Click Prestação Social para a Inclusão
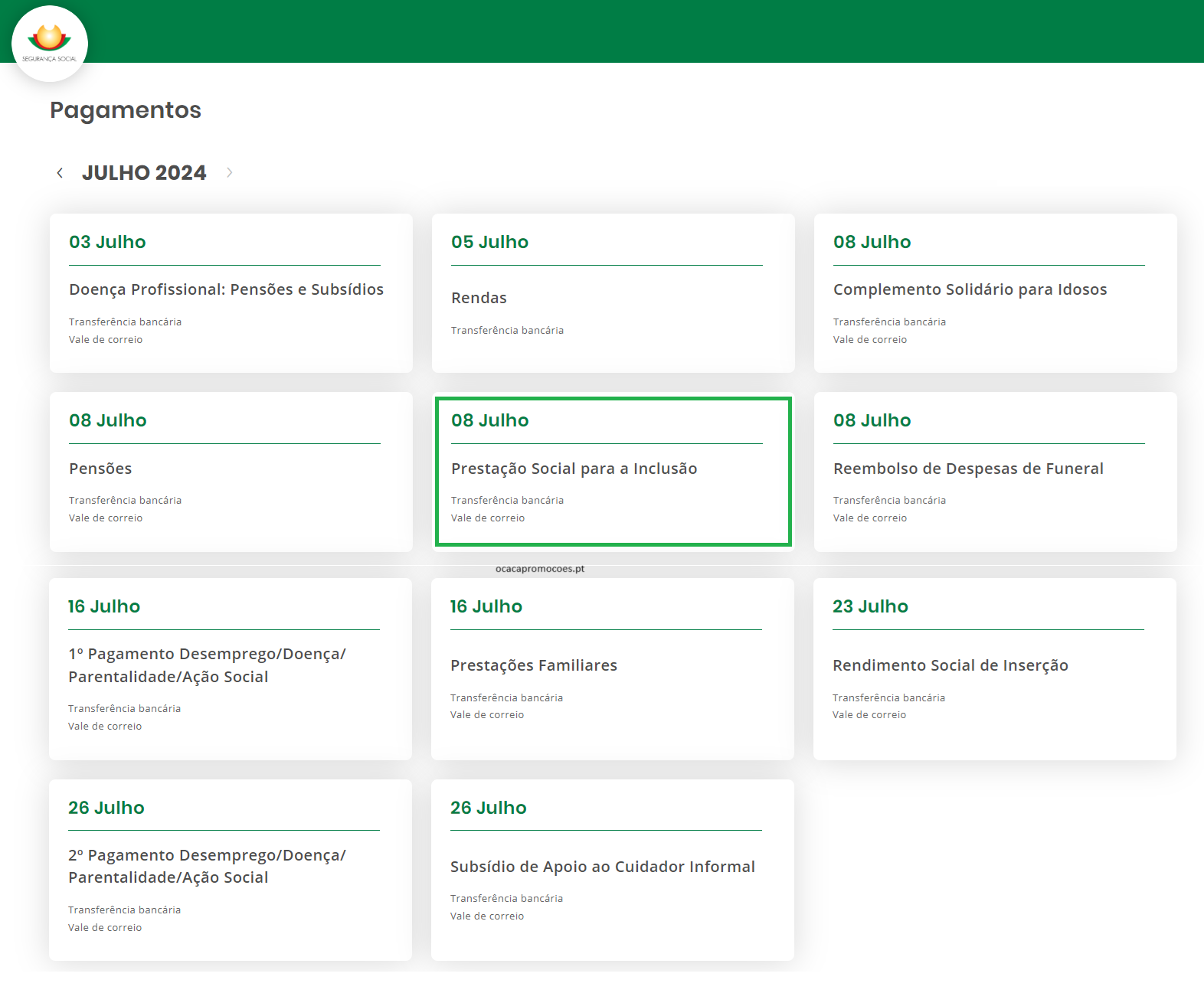 [x=574, y=469]
